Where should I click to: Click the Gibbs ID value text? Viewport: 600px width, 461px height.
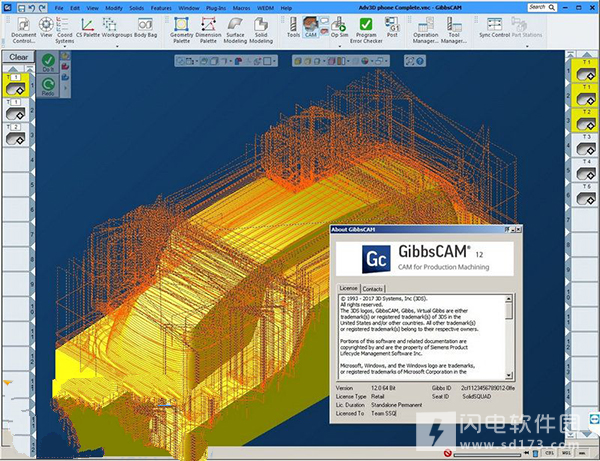pos(488,388)
